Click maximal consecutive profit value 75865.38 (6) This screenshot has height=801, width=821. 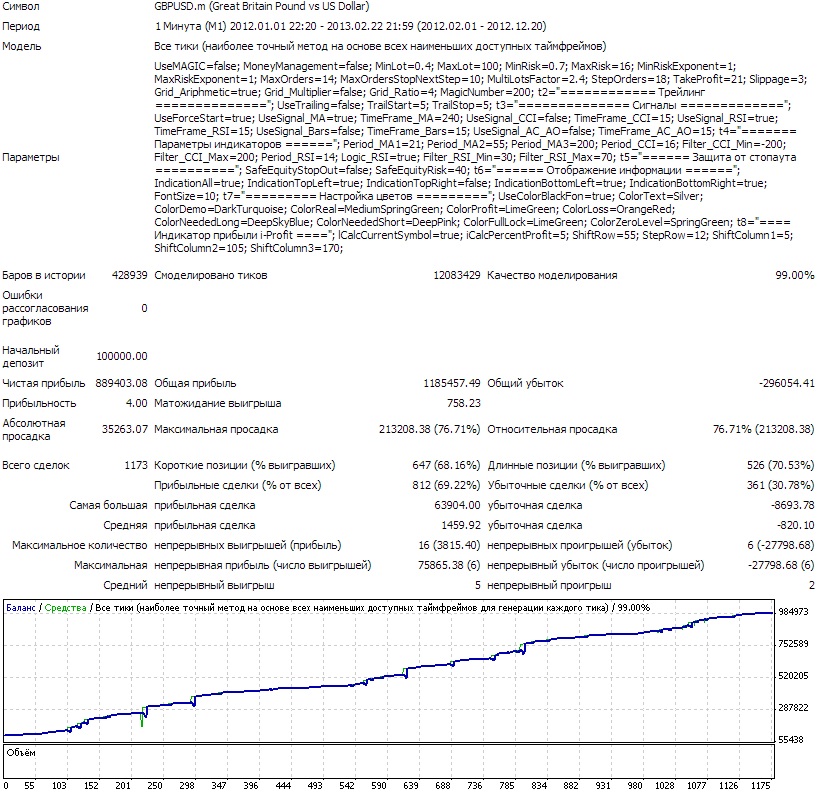449,565
